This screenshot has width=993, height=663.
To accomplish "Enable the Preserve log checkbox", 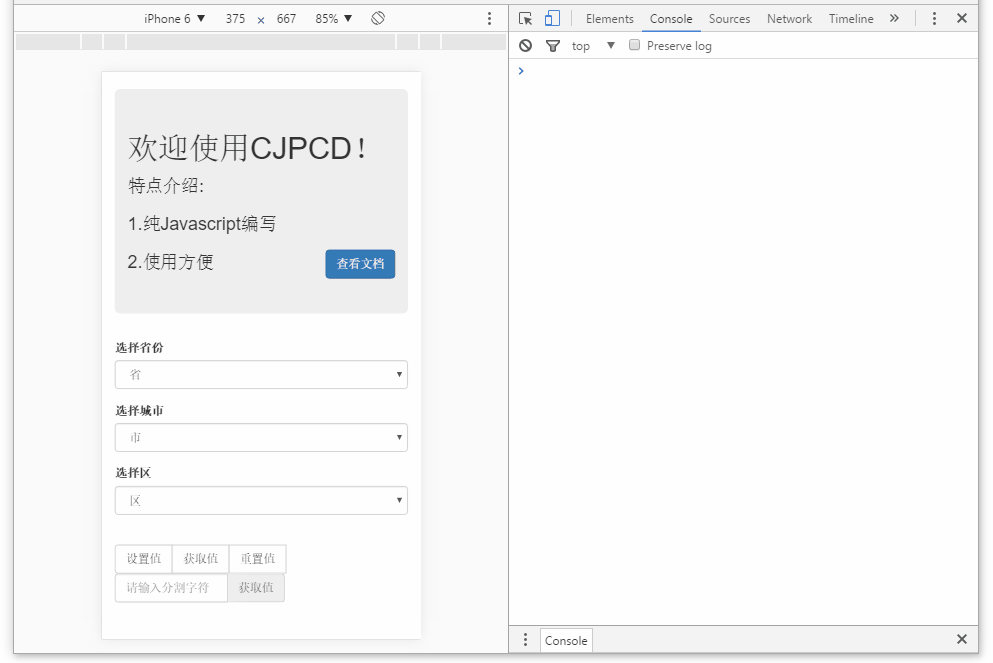I will point(635,45).
